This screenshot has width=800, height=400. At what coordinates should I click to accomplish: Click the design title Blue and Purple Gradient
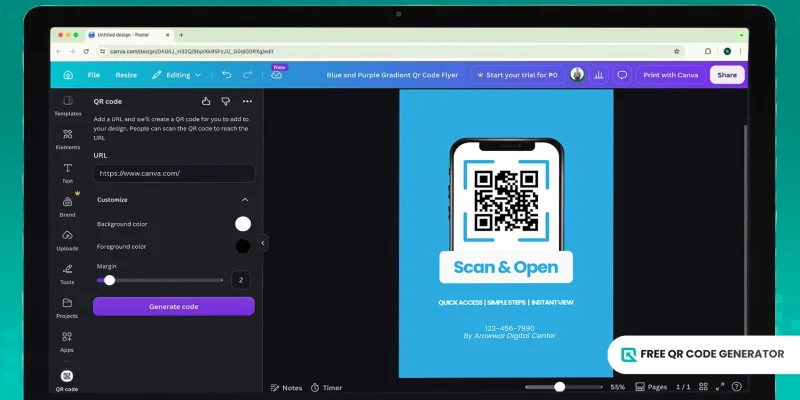pyautogui.click(x=392, y=75)
